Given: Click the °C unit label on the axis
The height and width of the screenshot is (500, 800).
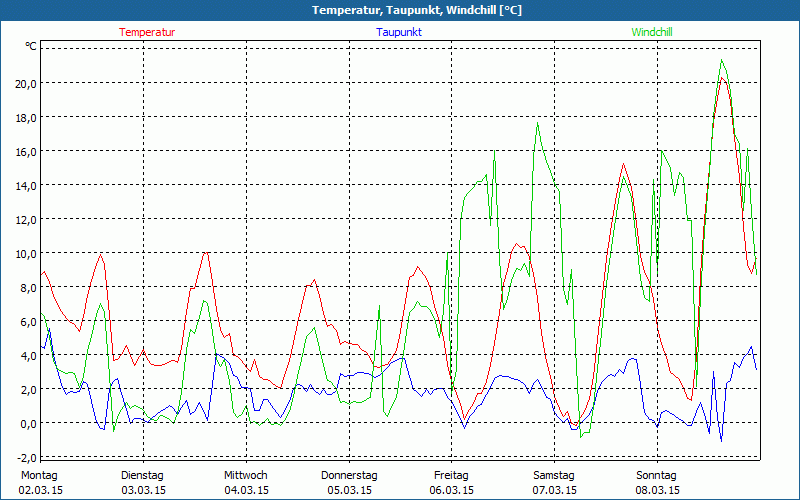Looking at the screenshot, I should 31,46.
